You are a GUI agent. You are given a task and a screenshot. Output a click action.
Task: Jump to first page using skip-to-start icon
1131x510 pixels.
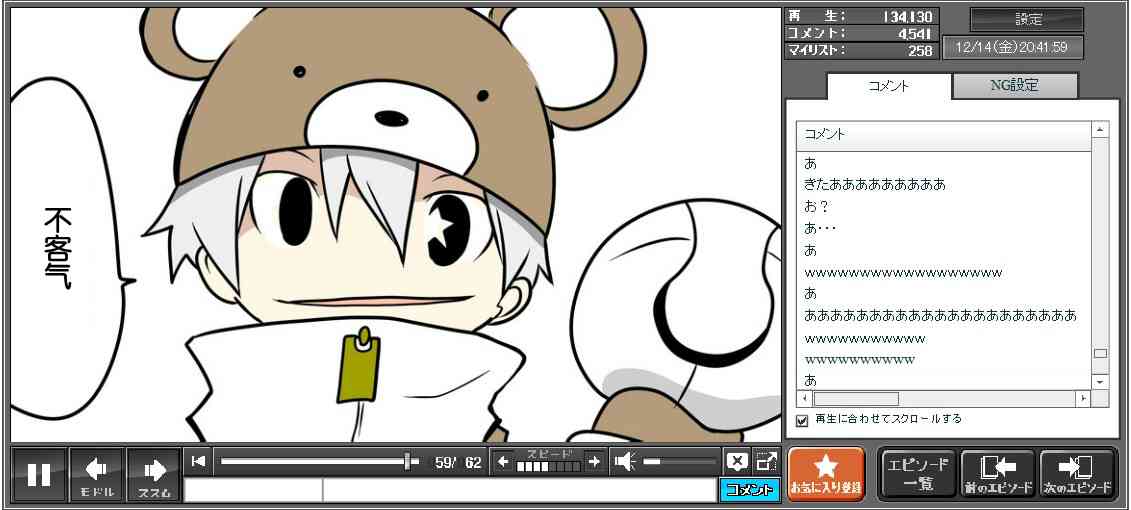tap(198, 461)
